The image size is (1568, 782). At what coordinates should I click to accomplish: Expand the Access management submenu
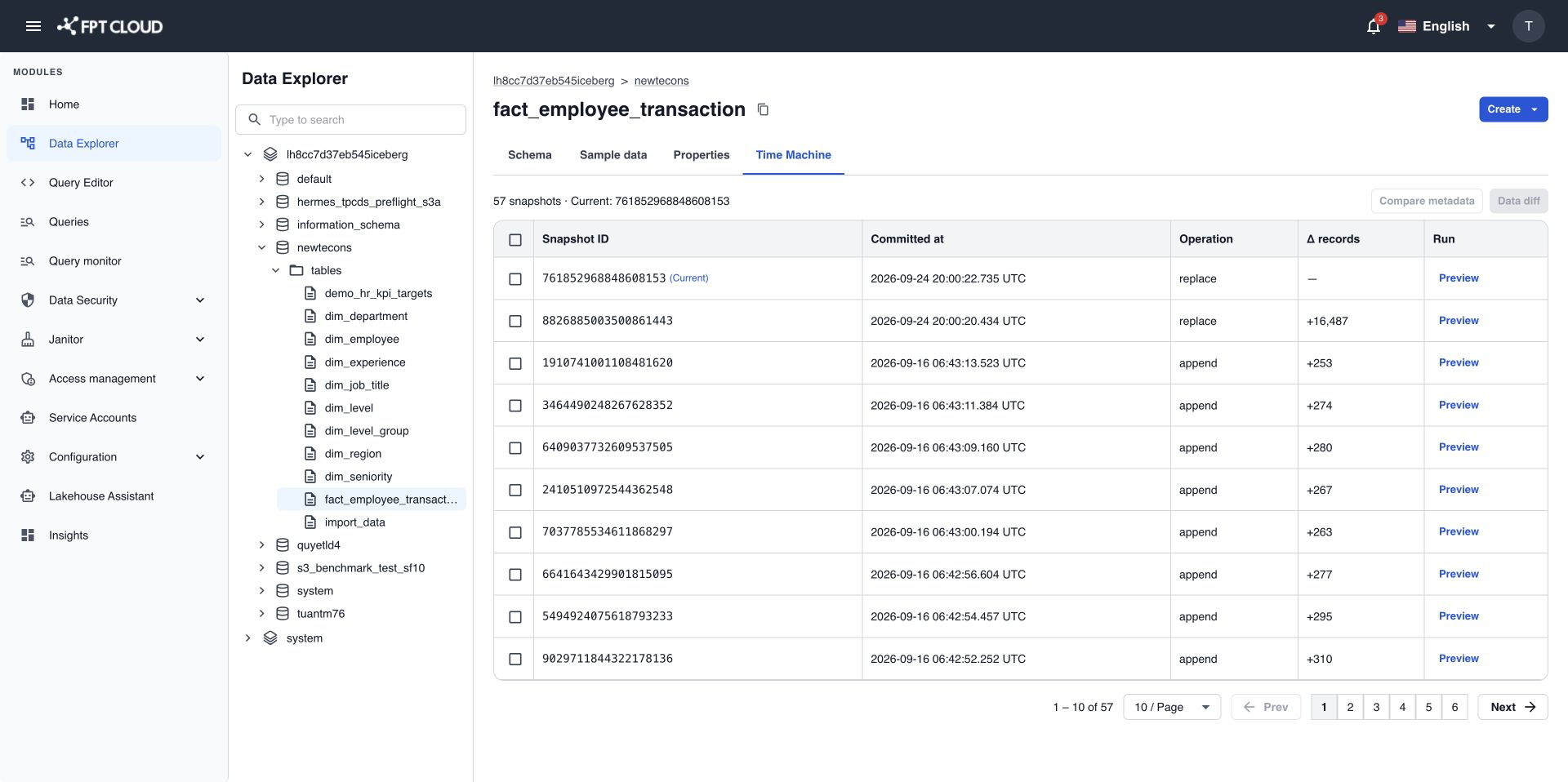[x=200, y=379]
